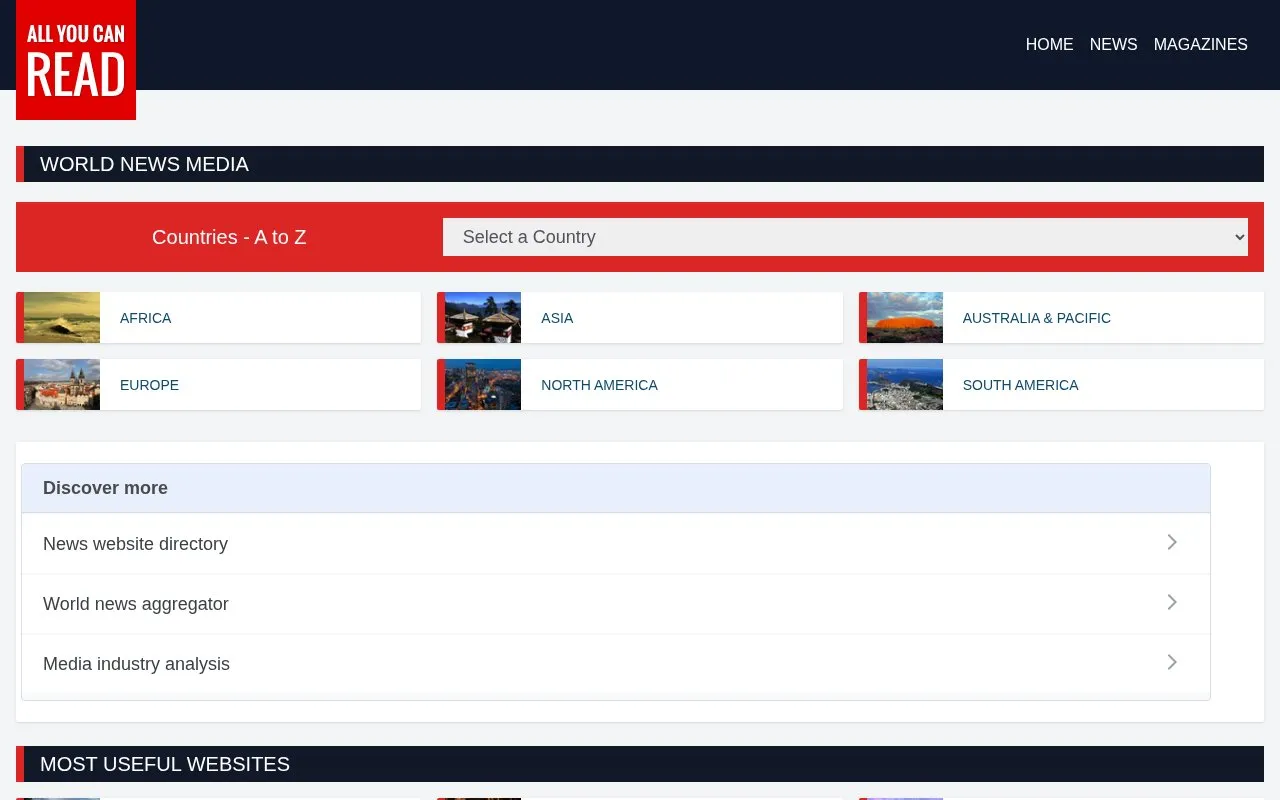Viewport: 1280px width, 800px height.
Task: Open Media industry analysis row
Action: 616,663
